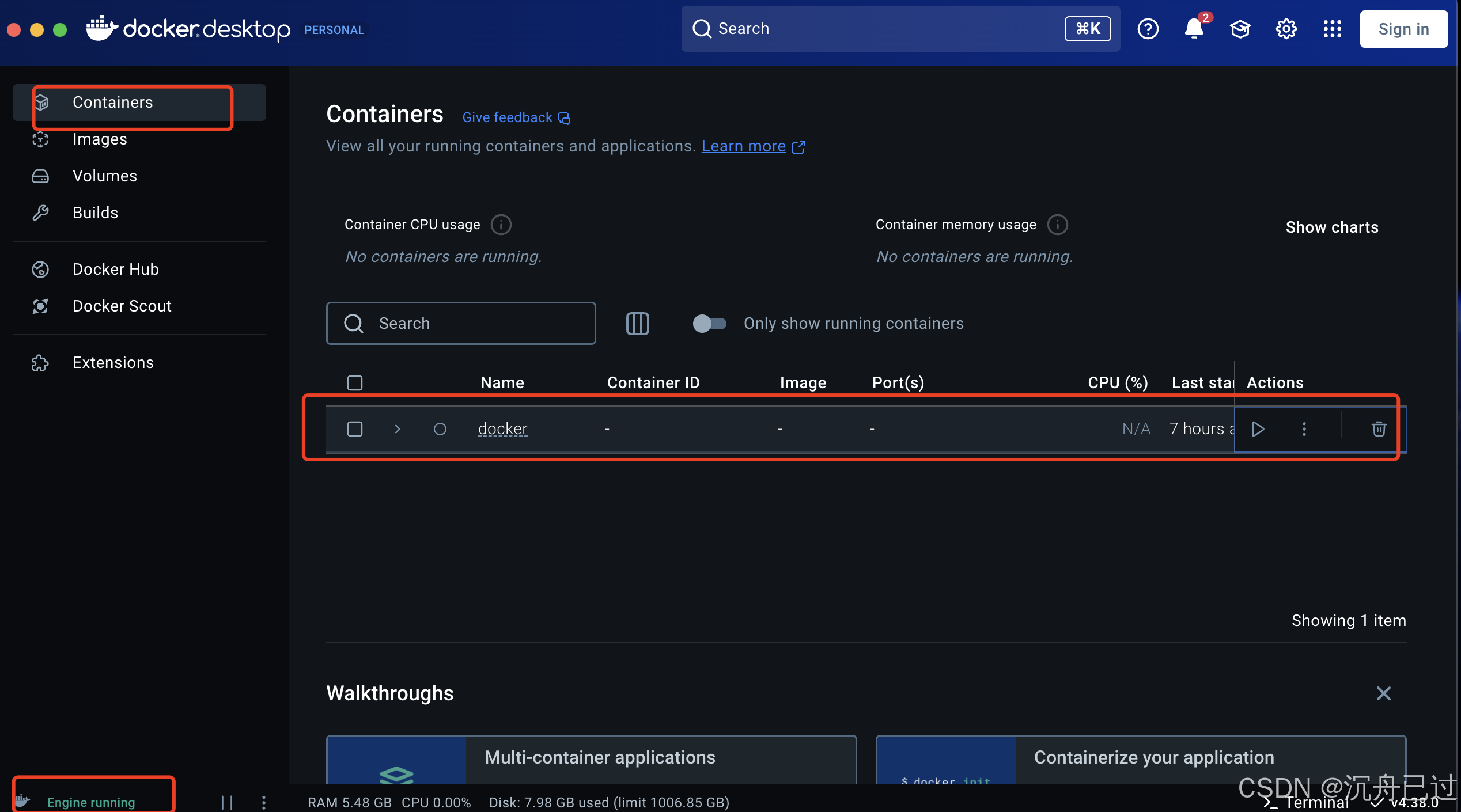Click the Showing 1 item text
The image size is (1461, 812).
[x=1349, y=621]
